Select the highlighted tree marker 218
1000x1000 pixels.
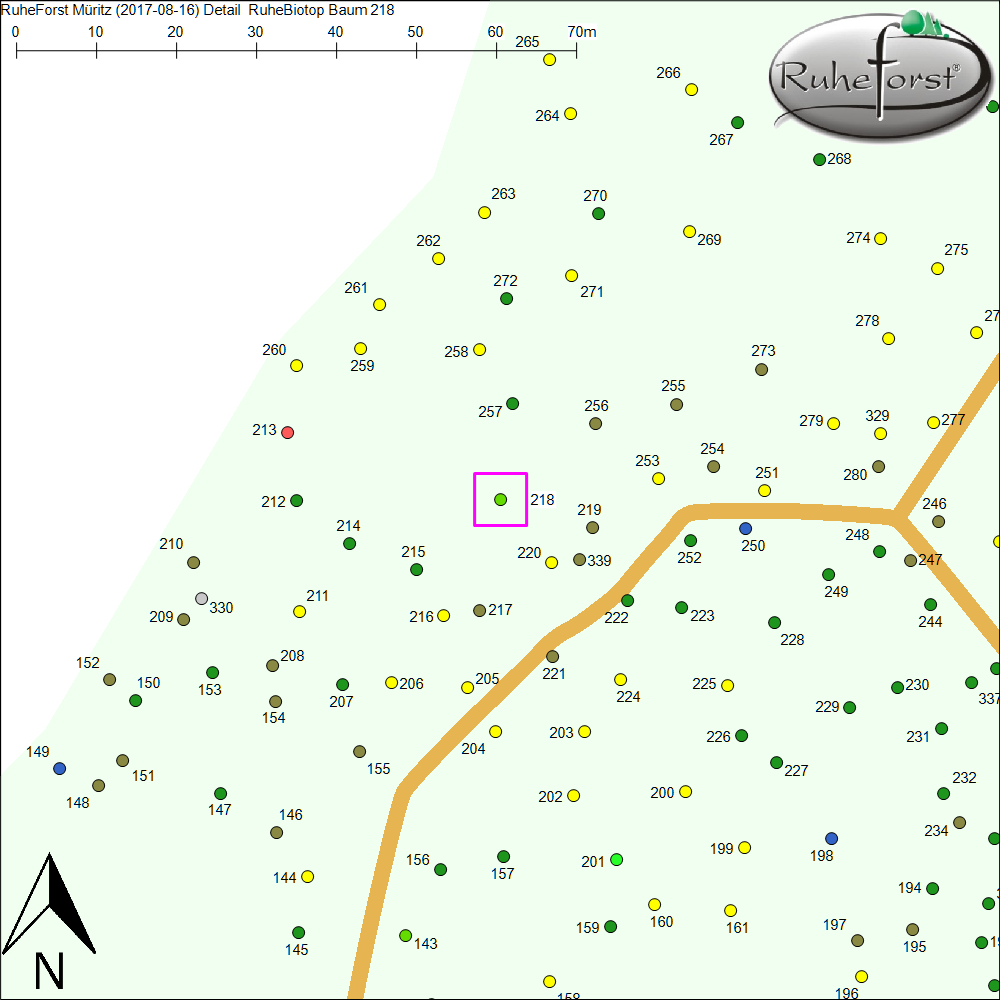tap(500, 499)
